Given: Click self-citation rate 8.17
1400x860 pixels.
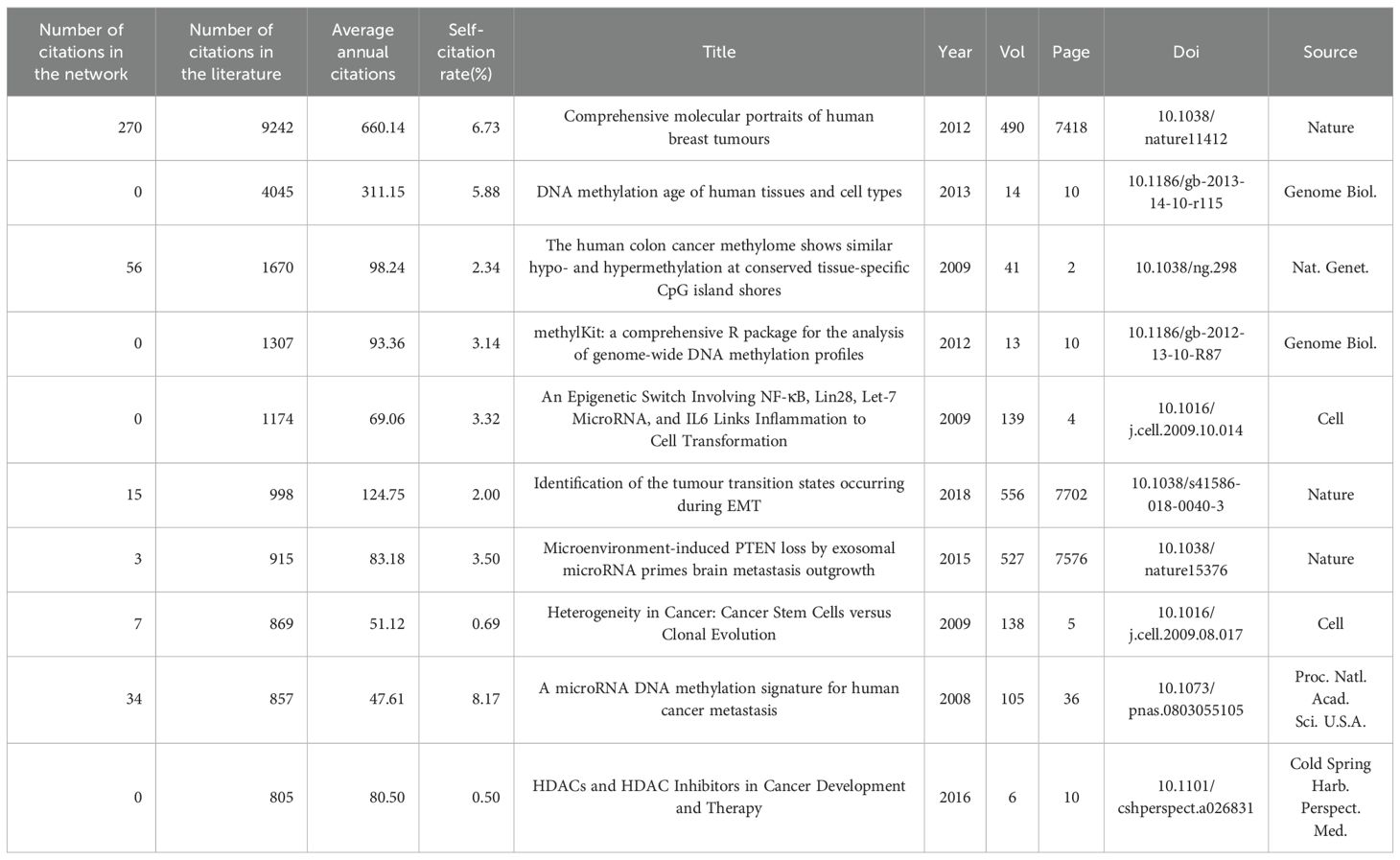Looking at the screenshot, I should 485,699.
